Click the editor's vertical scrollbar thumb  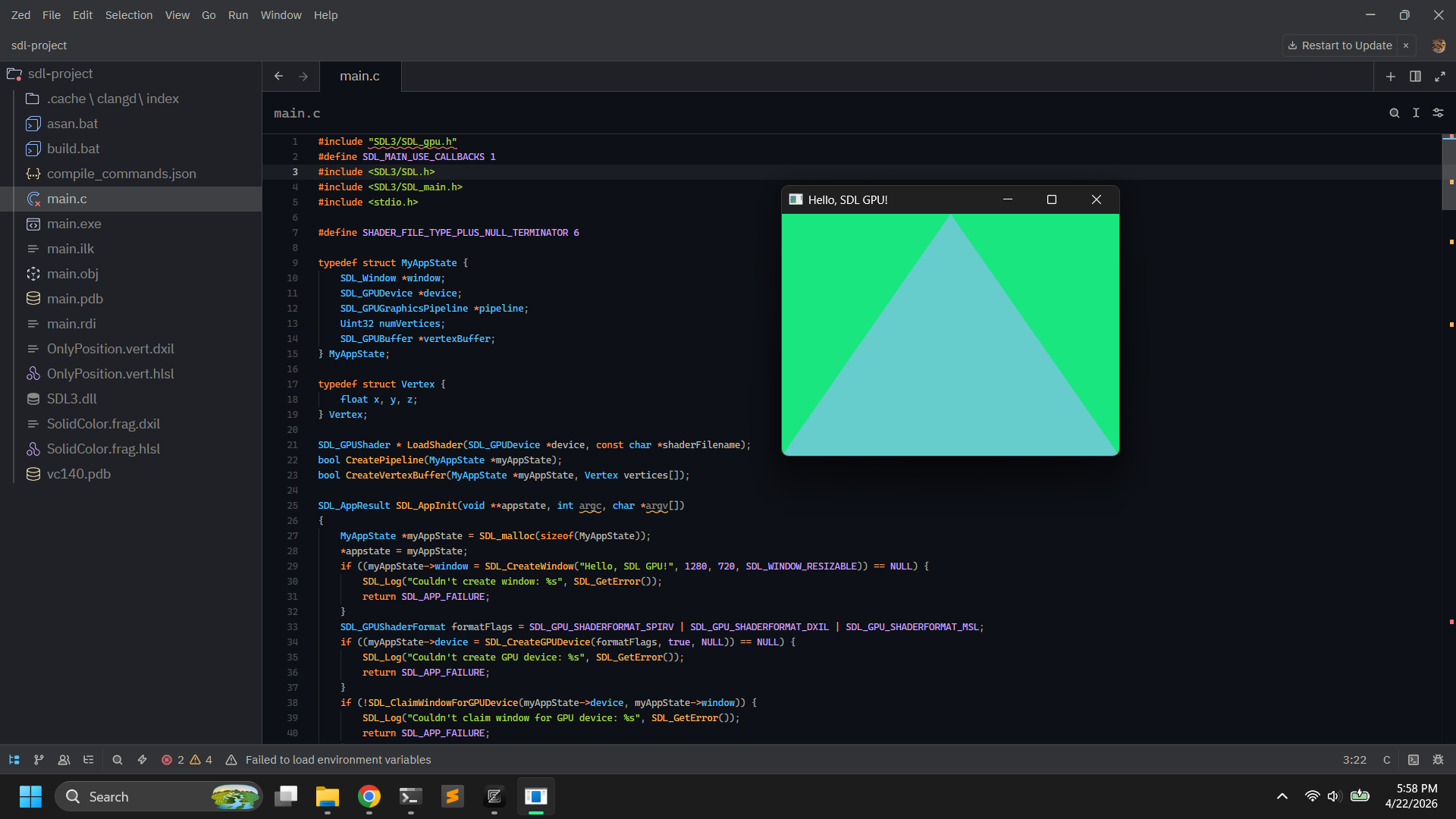tap(1448, 173)
